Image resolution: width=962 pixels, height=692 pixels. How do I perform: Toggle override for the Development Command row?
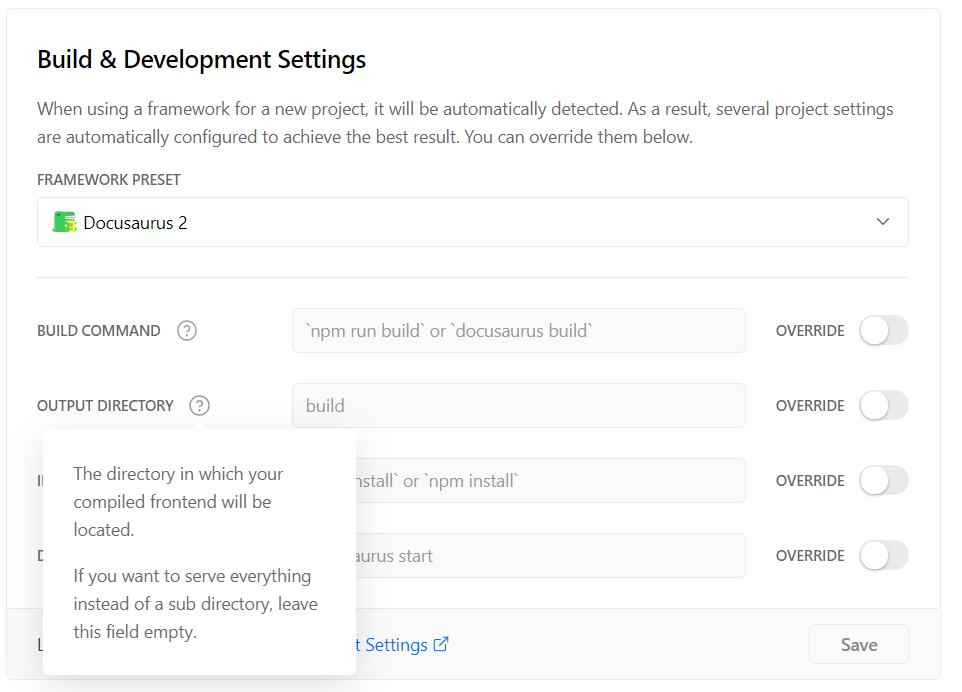[883, 555]
